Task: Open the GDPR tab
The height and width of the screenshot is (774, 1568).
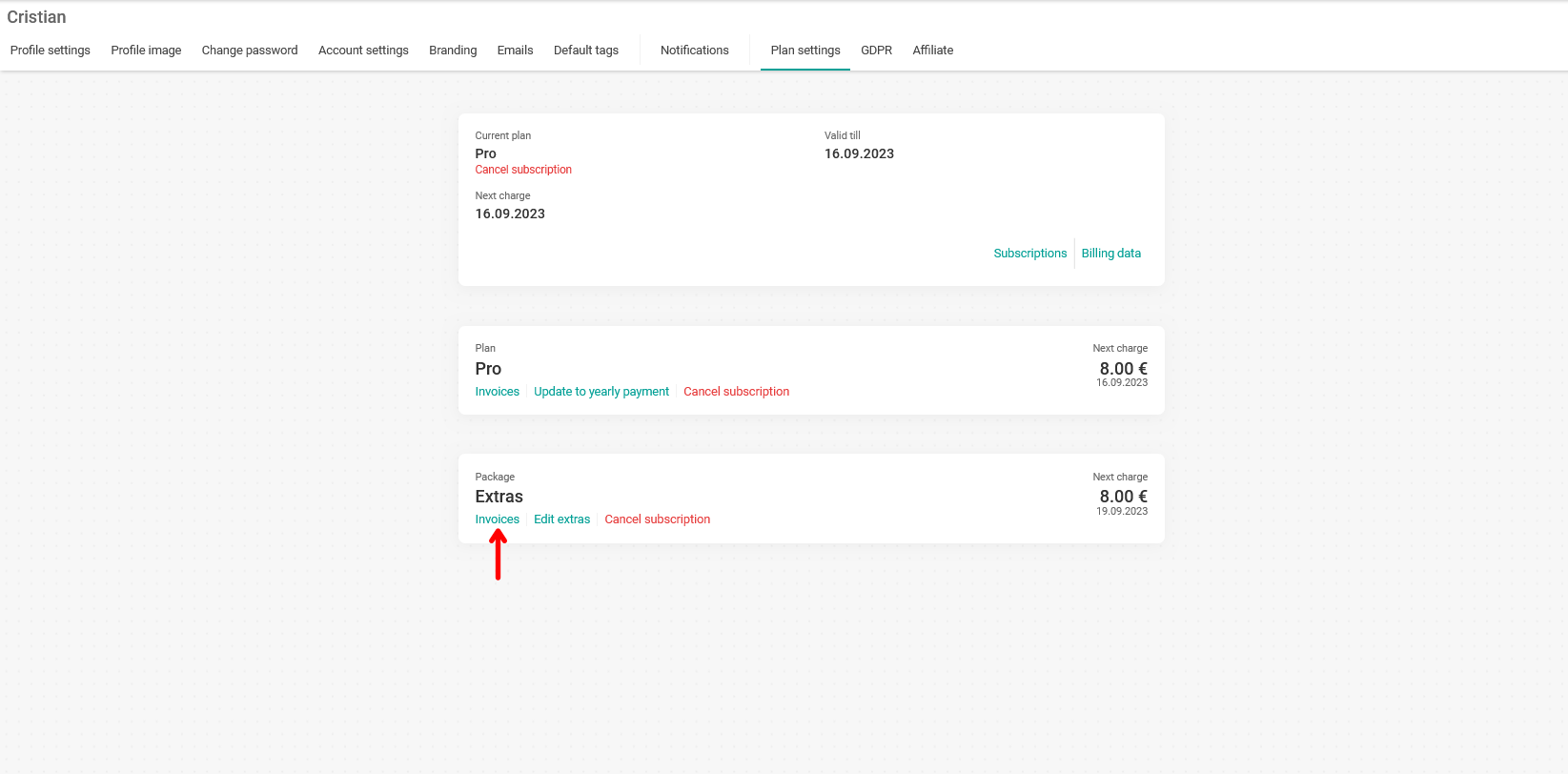Action: (x=876, y=51)
